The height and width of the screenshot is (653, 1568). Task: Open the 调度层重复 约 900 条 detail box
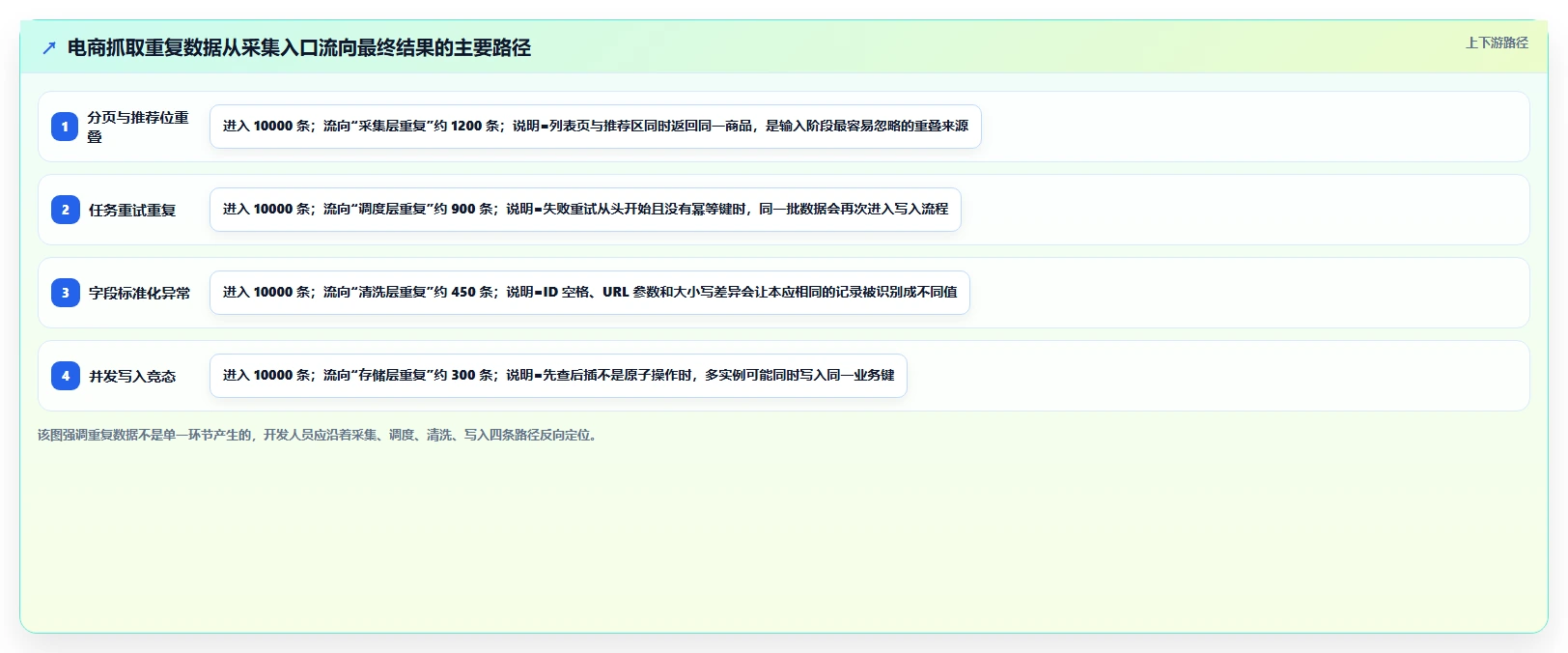pyautogui.click(x=585, y=210)
